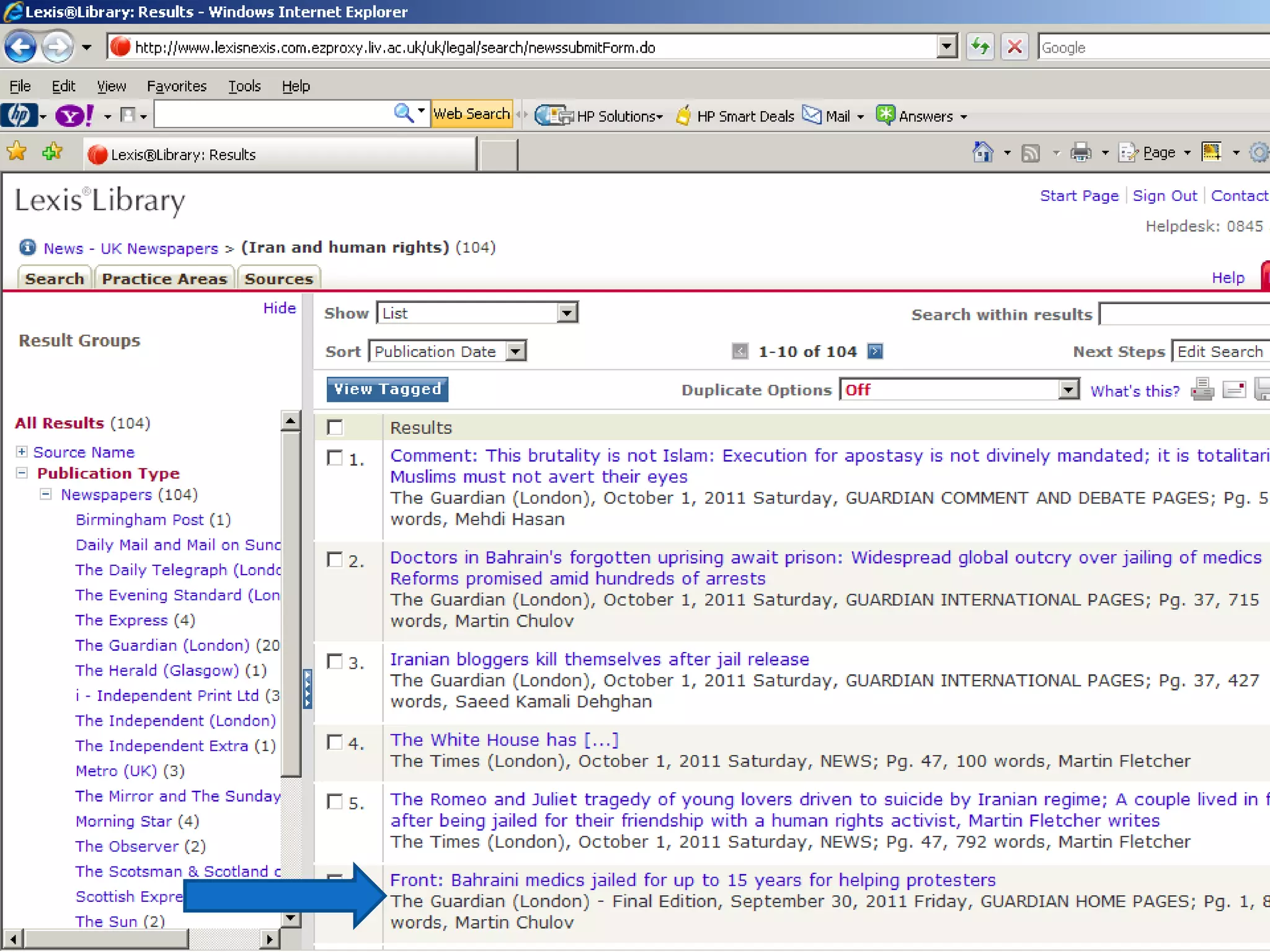Viewport: 1270px width, 952px height.
Task: Open the Tools menu
Action: (x=244, y=86)
